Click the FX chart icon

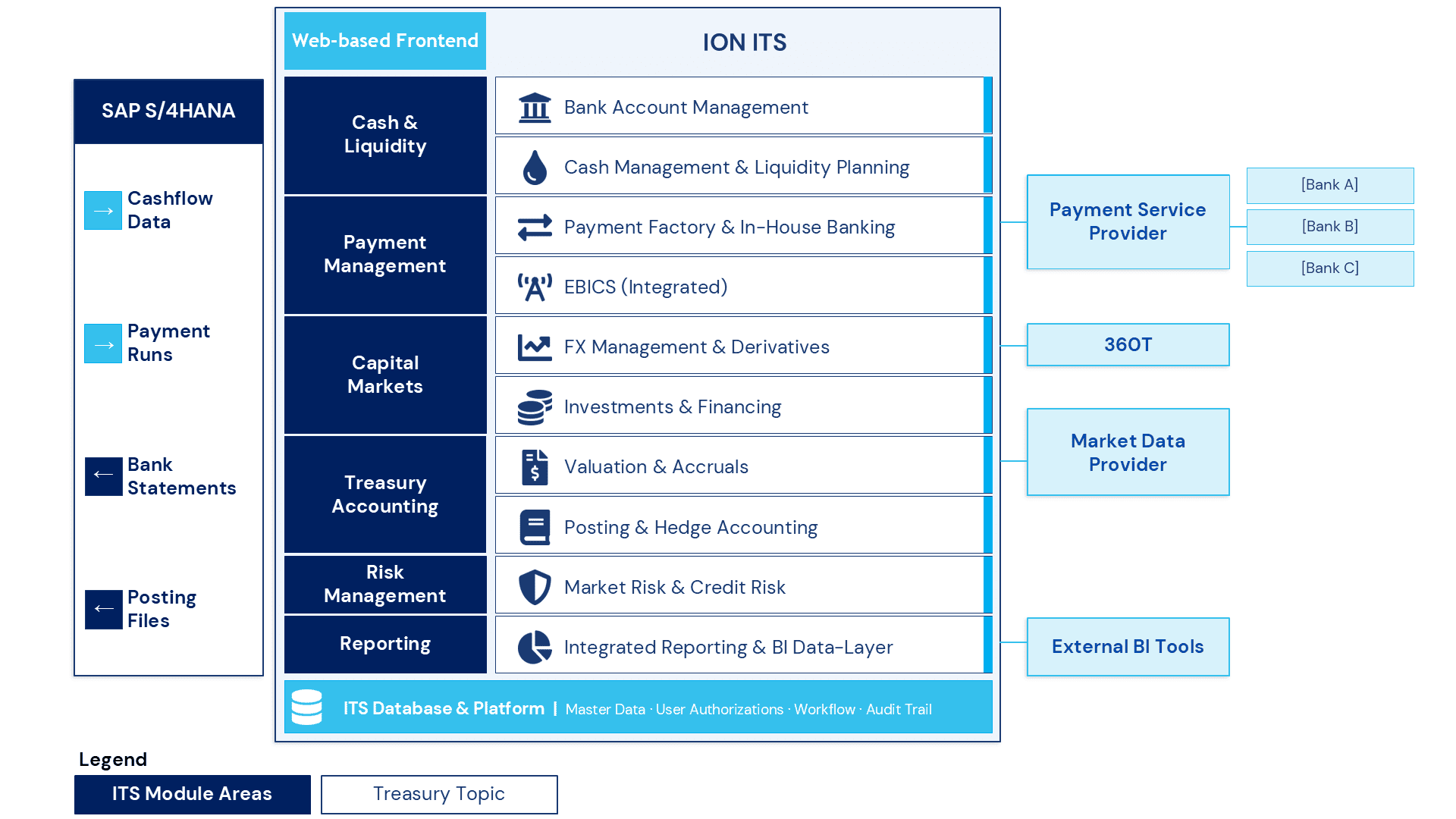pyautogui.click(x=535, y=347)
